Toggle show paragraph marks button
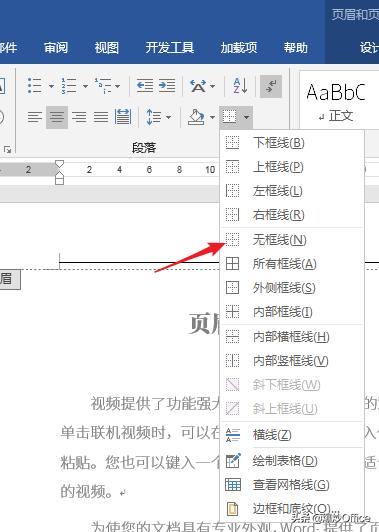 tap(271, 86)
